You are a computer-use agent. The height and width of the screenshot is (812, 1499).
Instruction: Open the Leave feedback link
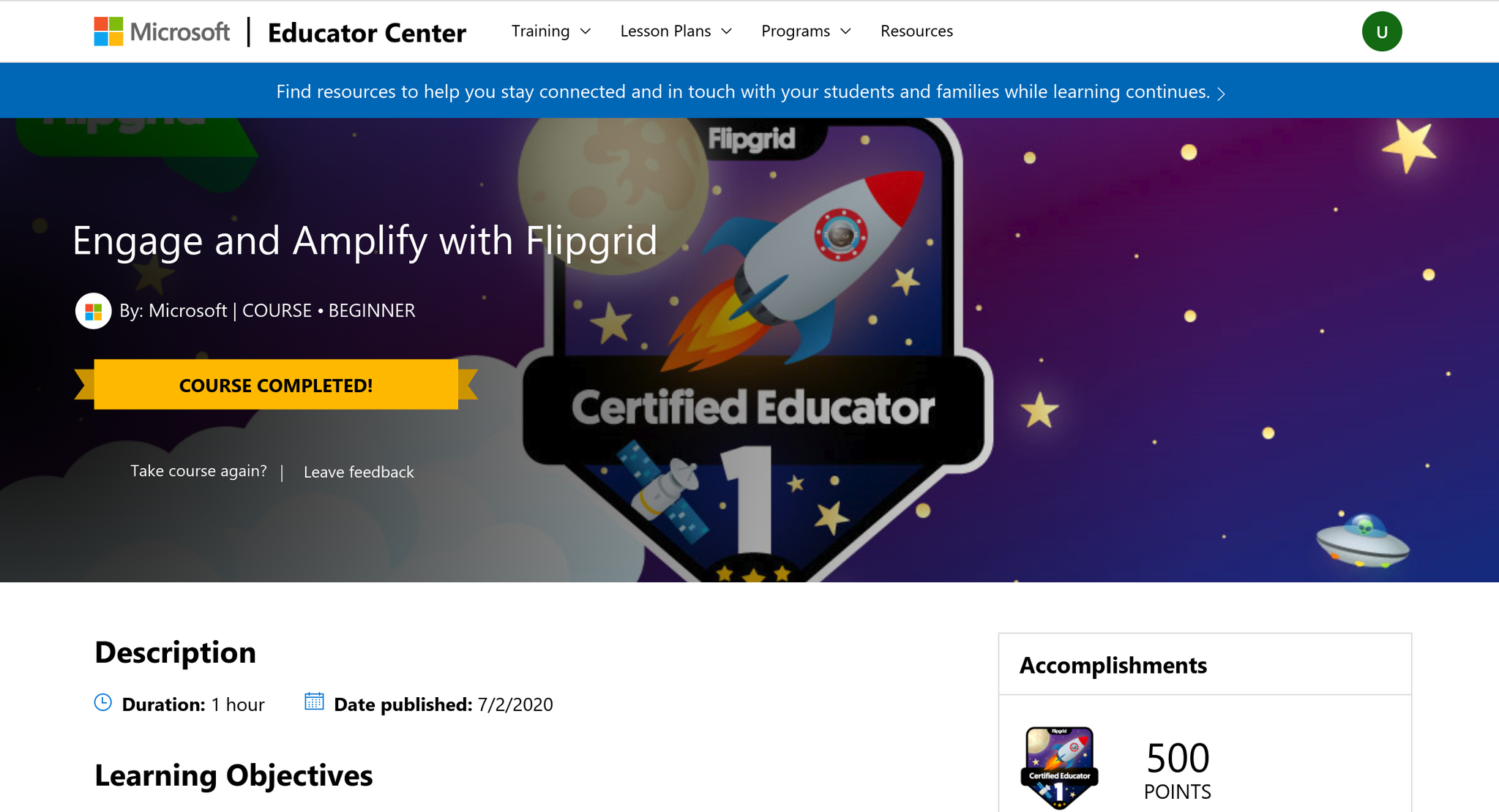pos(359,472)
